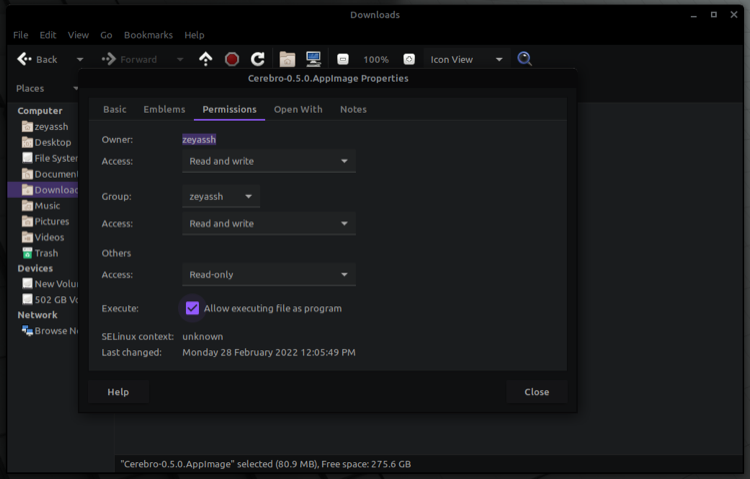Minimize the Downloads window
Viewport: 750px width, 479px height.
(694, 16)
